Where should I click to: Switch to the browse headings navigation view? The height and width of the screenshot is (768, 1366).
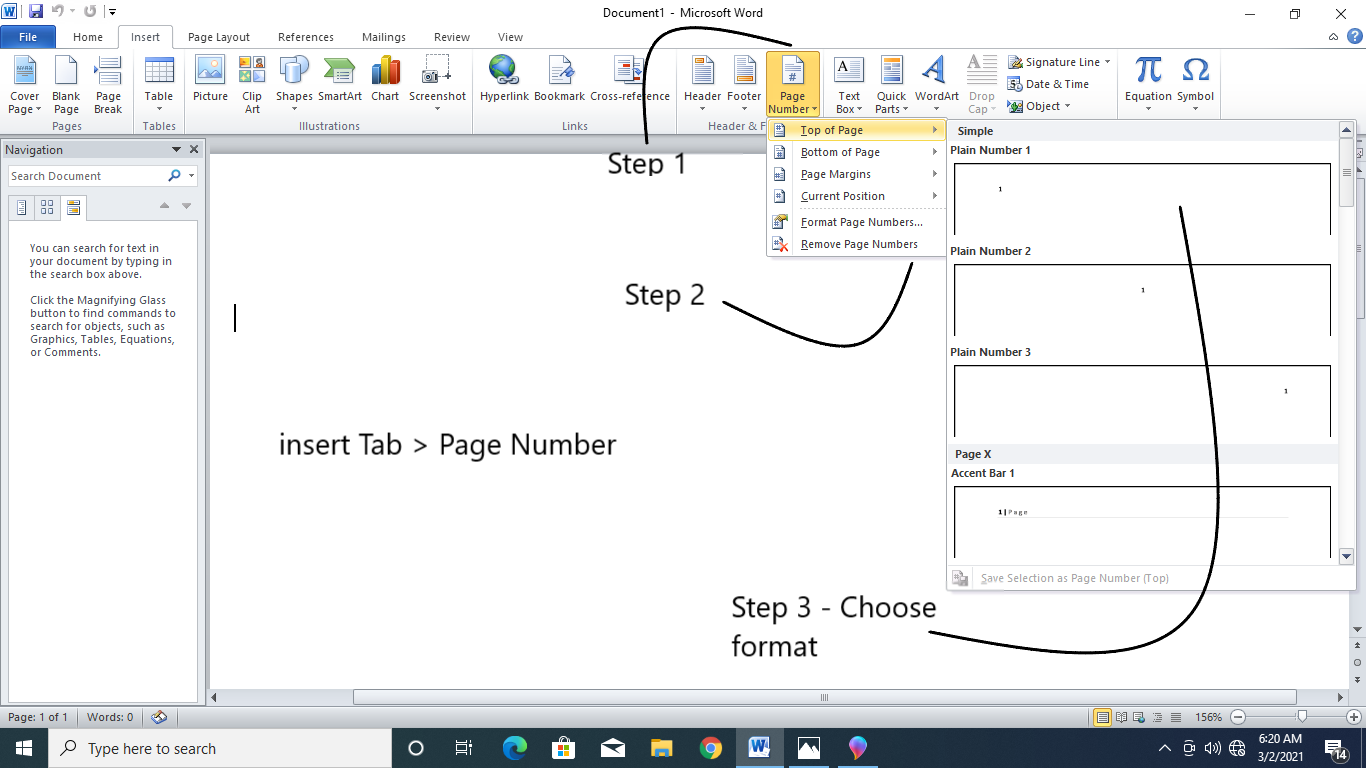(x=21, y=208)
